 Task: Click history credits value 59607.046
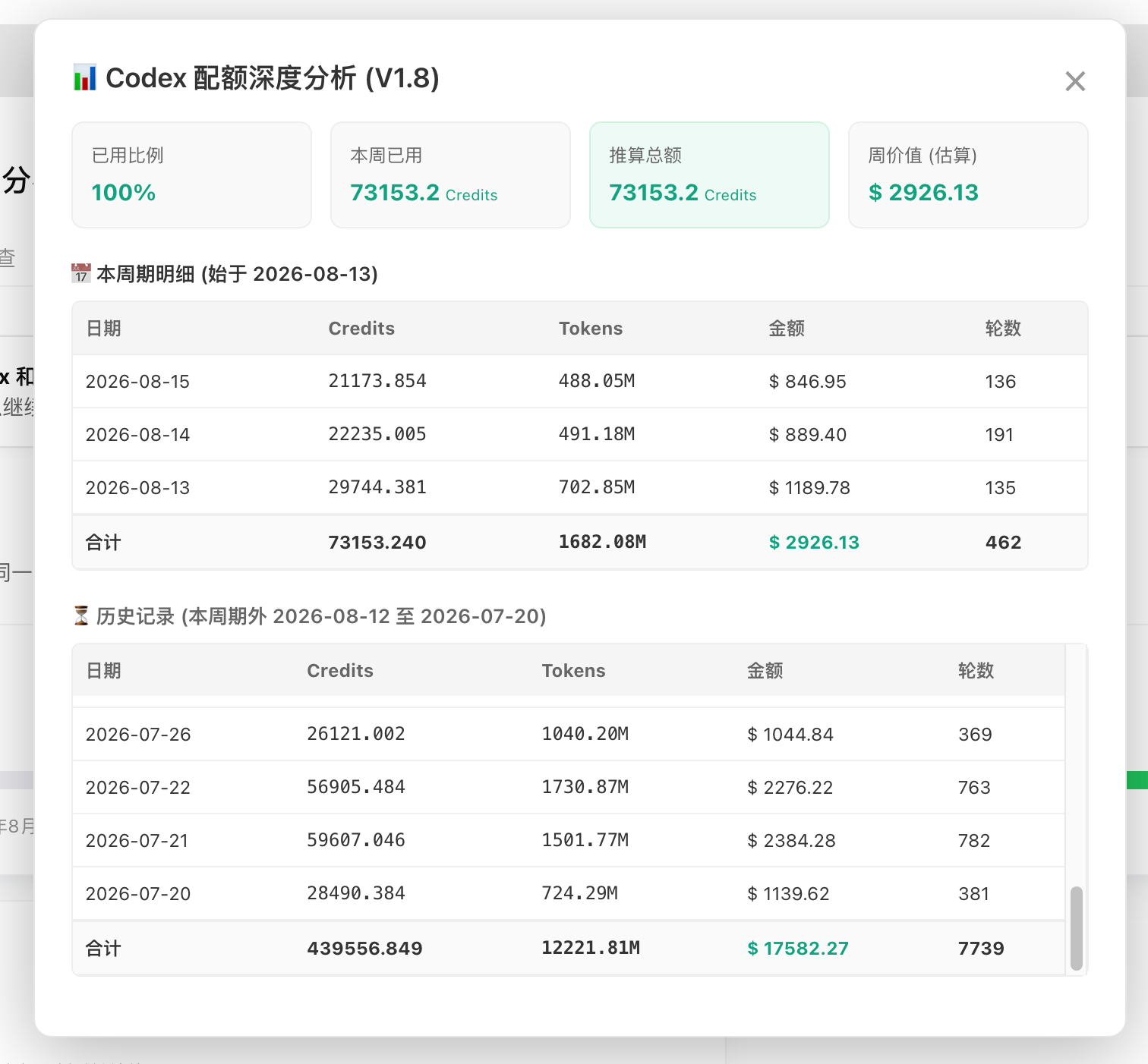[356, 840]
